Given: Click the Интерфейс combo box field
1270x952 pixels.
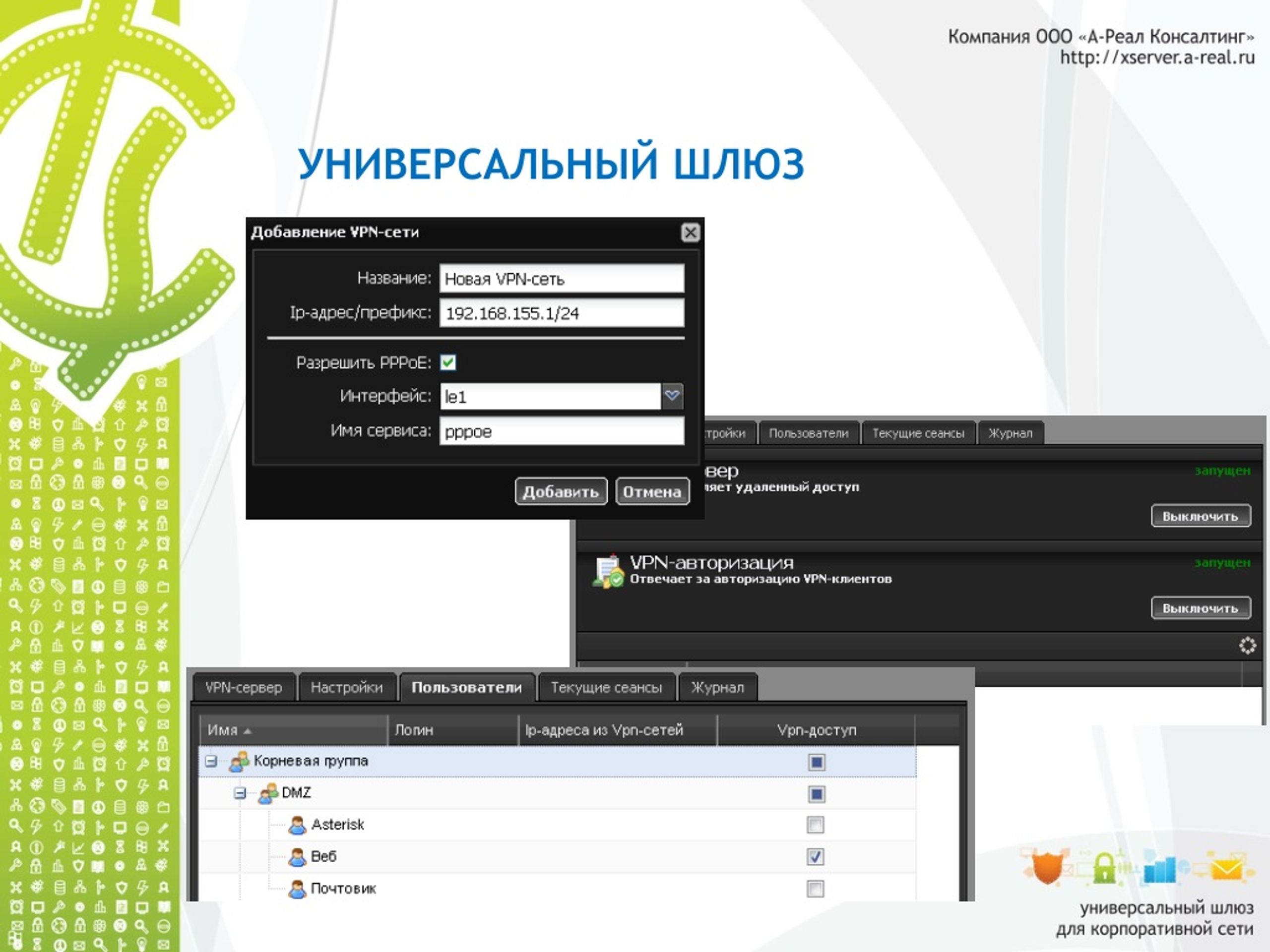Looking at the screenshot, I should [550, 396].
